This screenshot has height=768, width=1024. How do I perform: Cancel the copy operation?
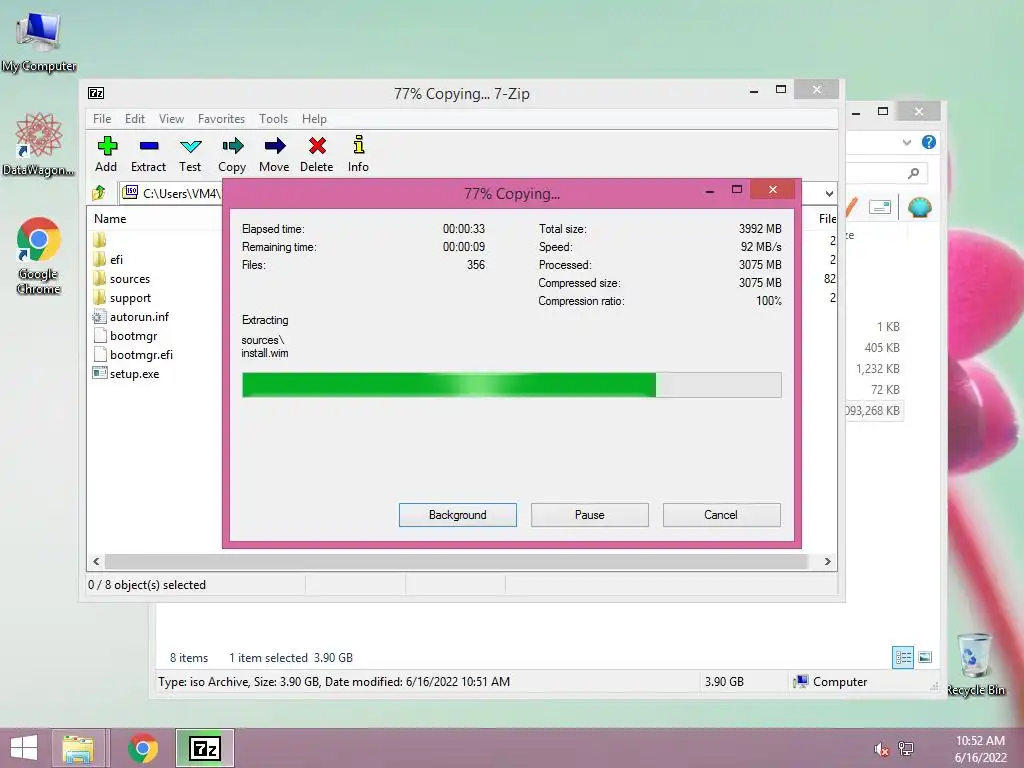(722, 515)
